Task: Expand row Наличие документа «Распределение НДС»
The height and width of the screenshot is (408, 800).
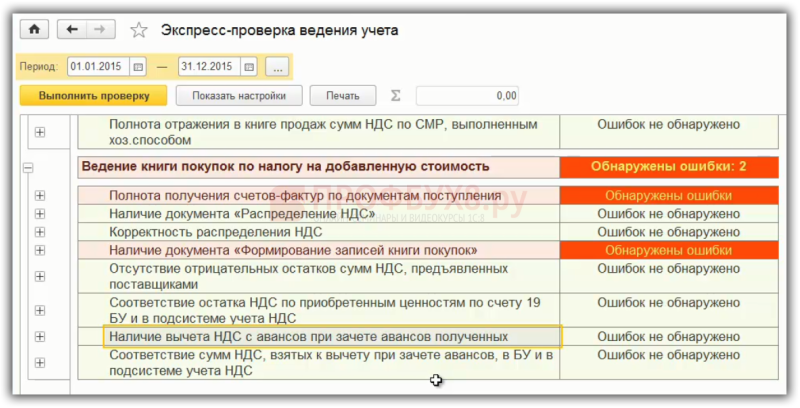Action: click(40, 214)
